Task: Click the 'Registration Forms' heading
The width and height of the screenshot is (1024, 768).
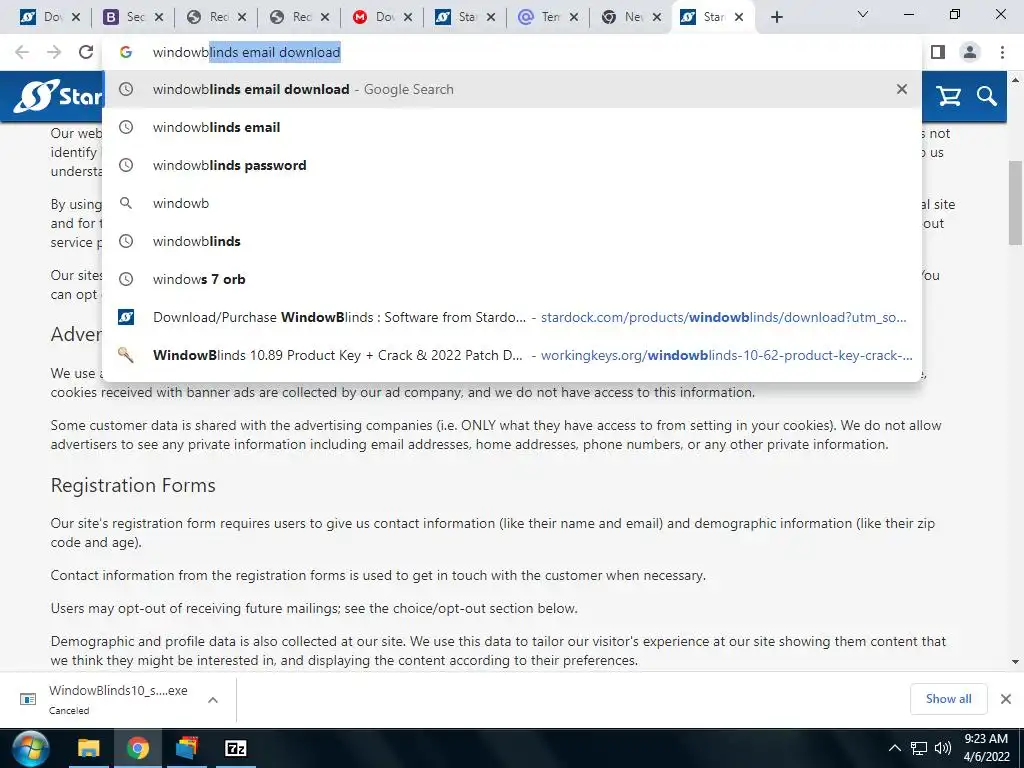Action: coord(133,485)
